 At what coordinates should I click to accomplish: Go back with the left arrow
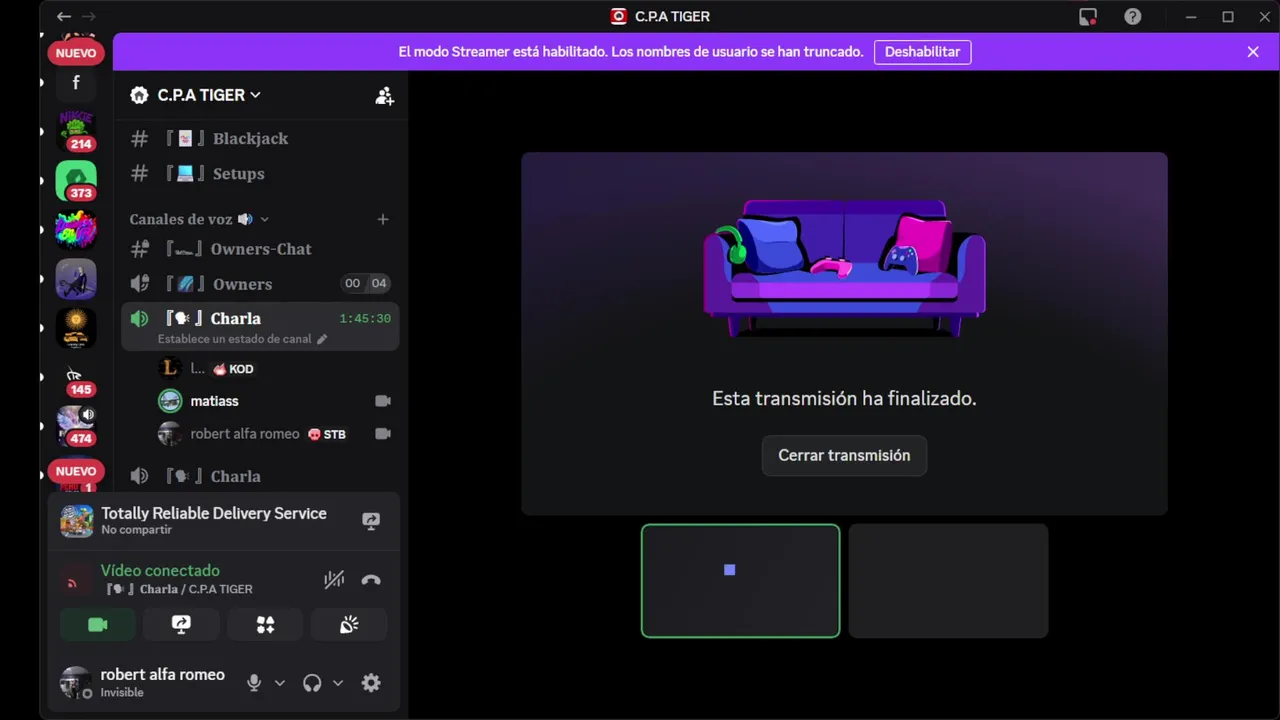[64, 17]
